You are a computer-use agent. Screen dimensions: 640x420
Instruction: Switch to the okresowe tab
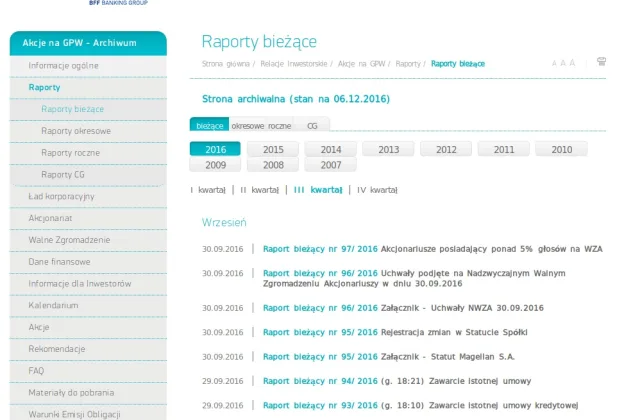coord(248,126)
